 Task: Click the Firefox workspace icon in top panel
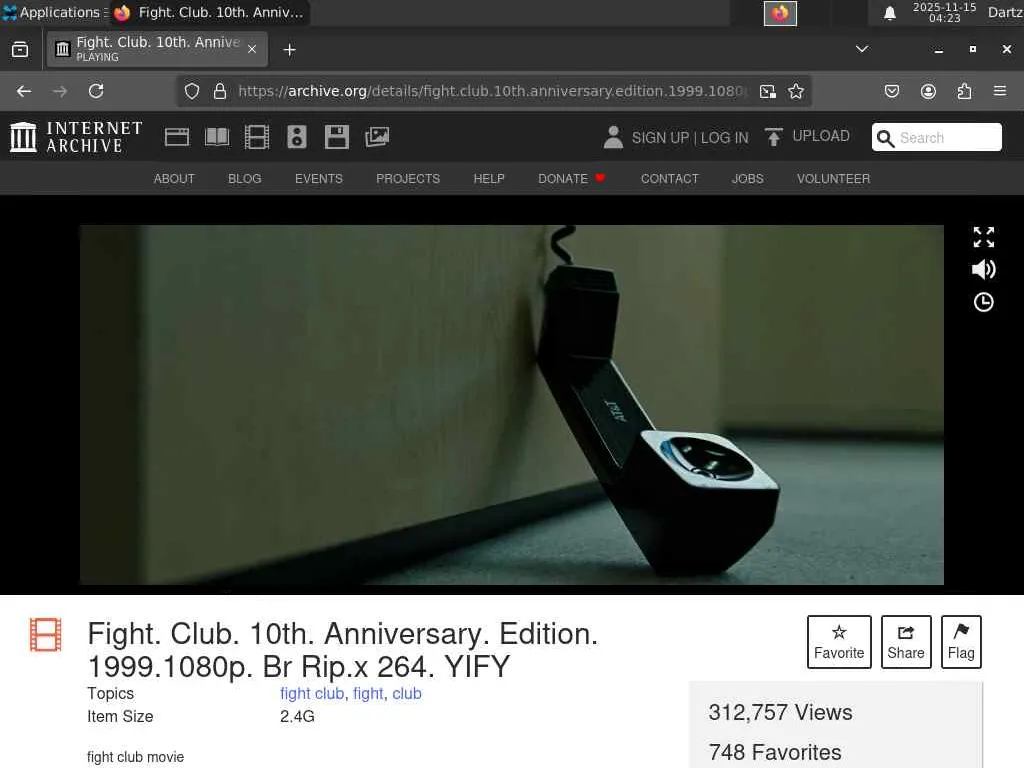pos(780,13)
